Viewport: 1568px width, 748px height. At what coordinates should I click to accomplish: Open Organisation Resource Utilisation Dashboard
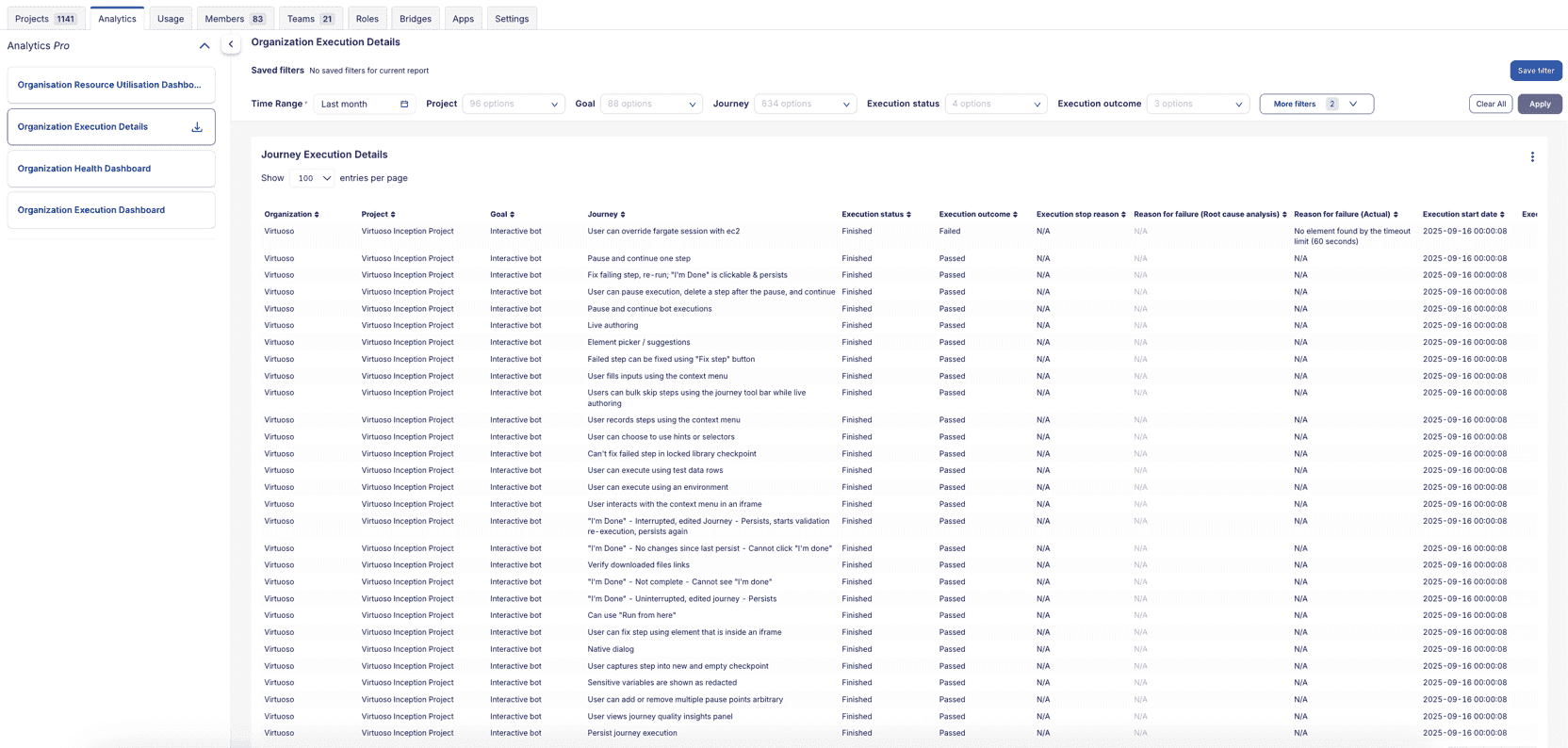click(x=111, y=85)
